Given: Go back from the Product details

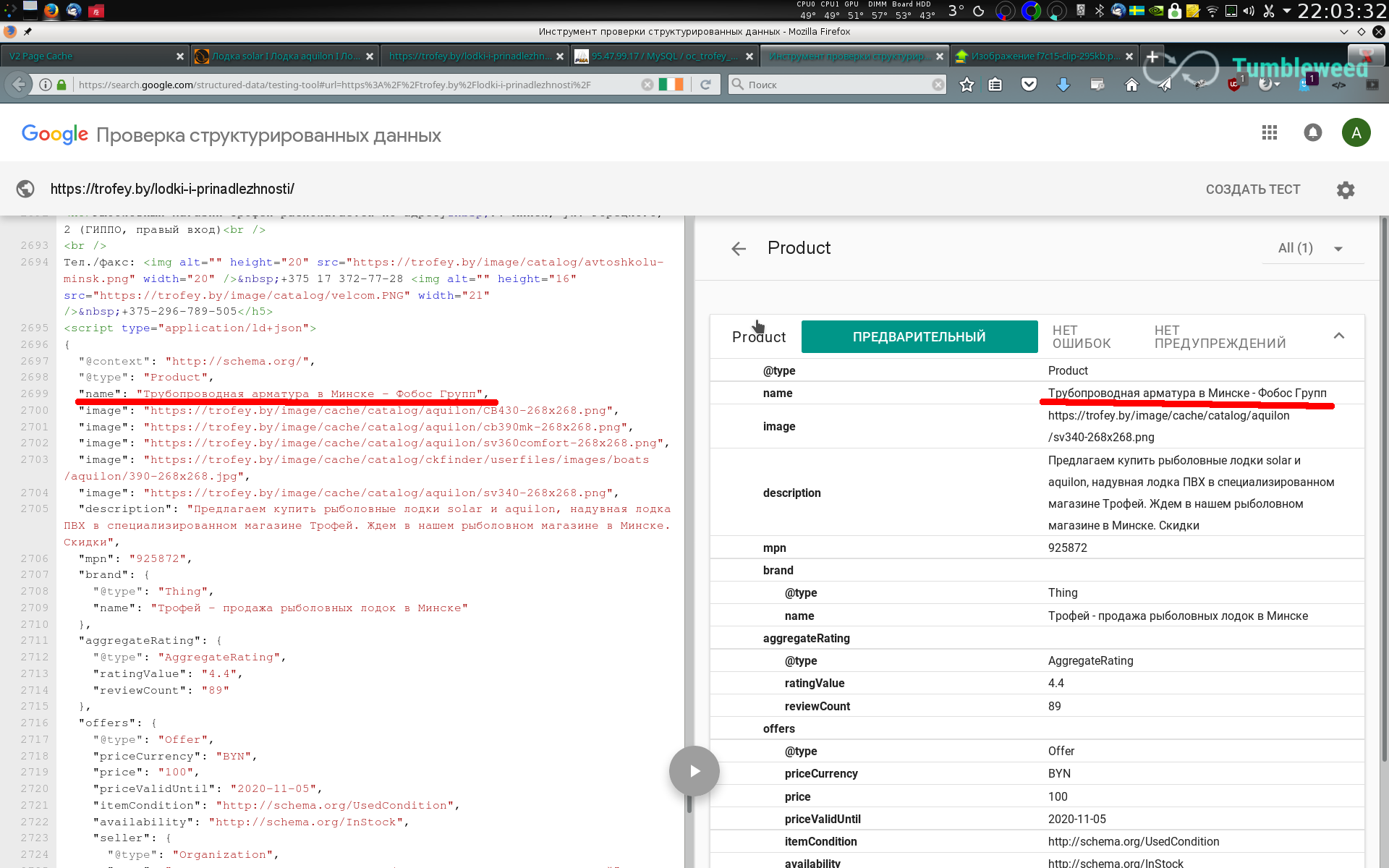Looking at the screenshot, I should tap(738, 249).
